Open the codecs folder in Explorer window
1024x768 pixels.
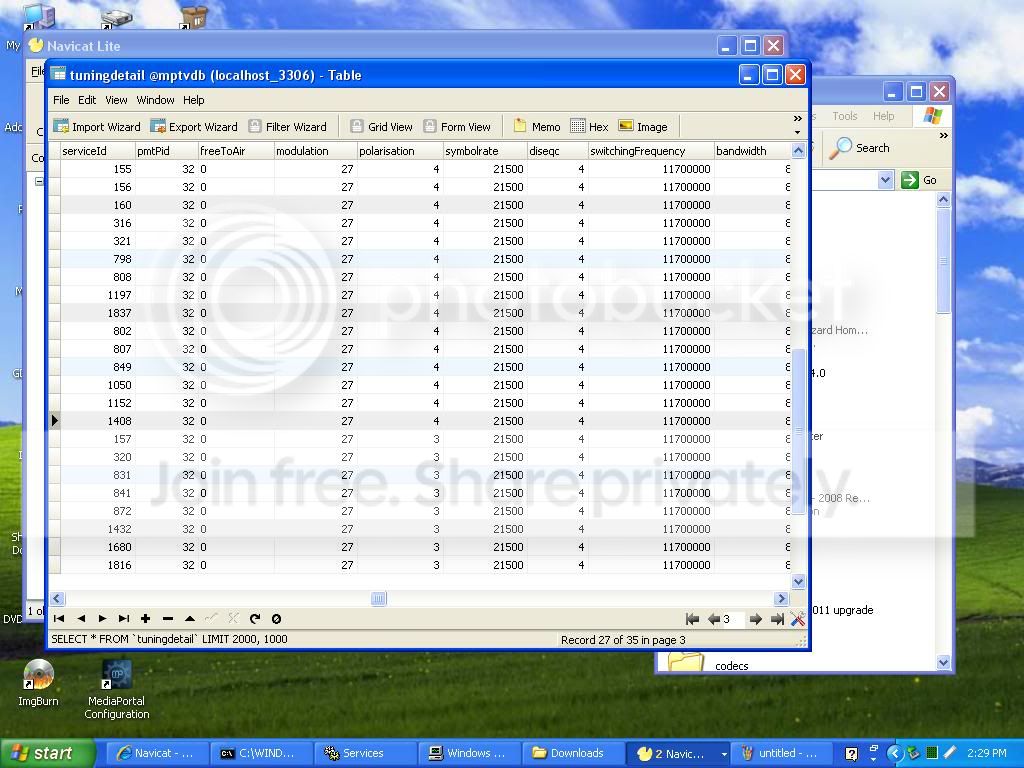pyautogui.click(x=709, y=664)
